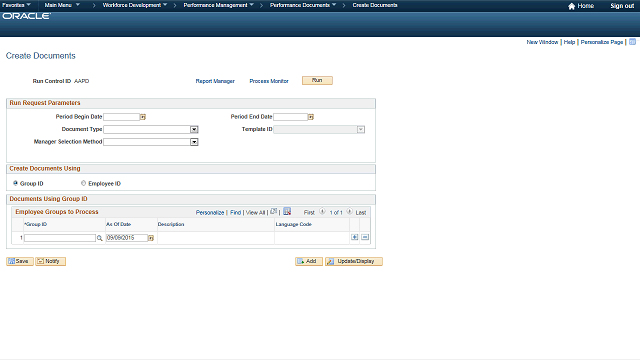Show previous row arrow in grid
The height and width of the screenshot is (360, 640).
coord(322,212)
